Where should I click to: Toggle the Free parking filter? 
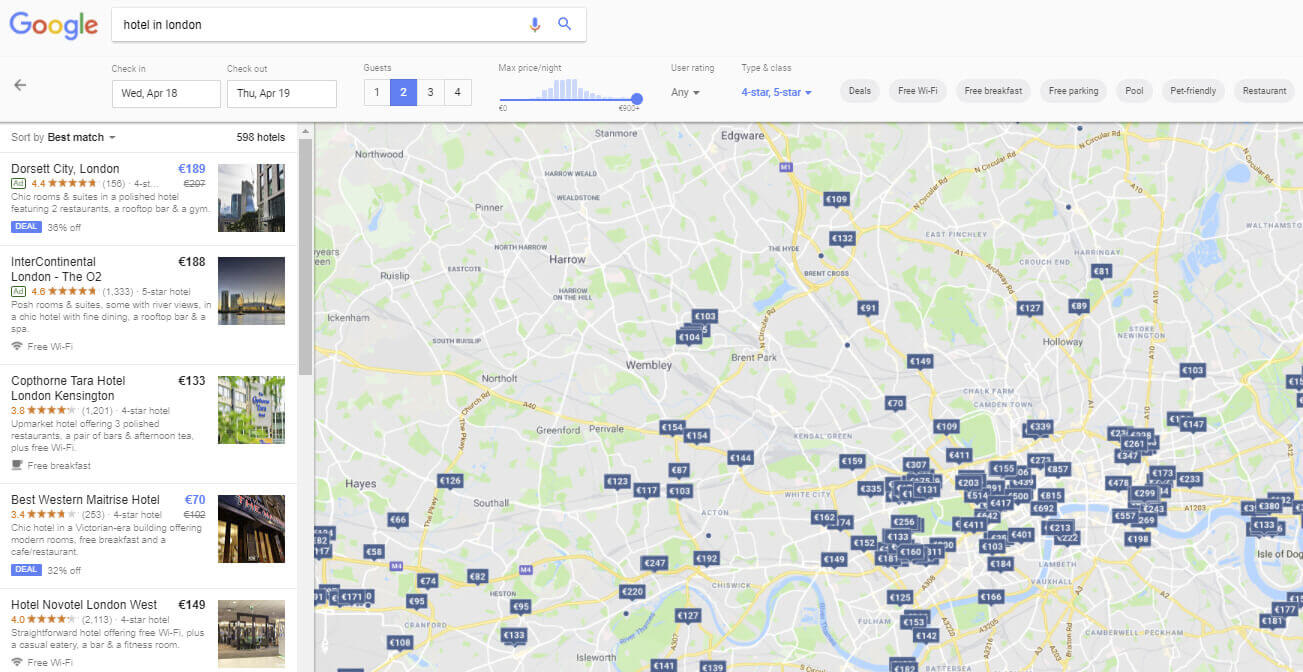[x=1072, y=90]
